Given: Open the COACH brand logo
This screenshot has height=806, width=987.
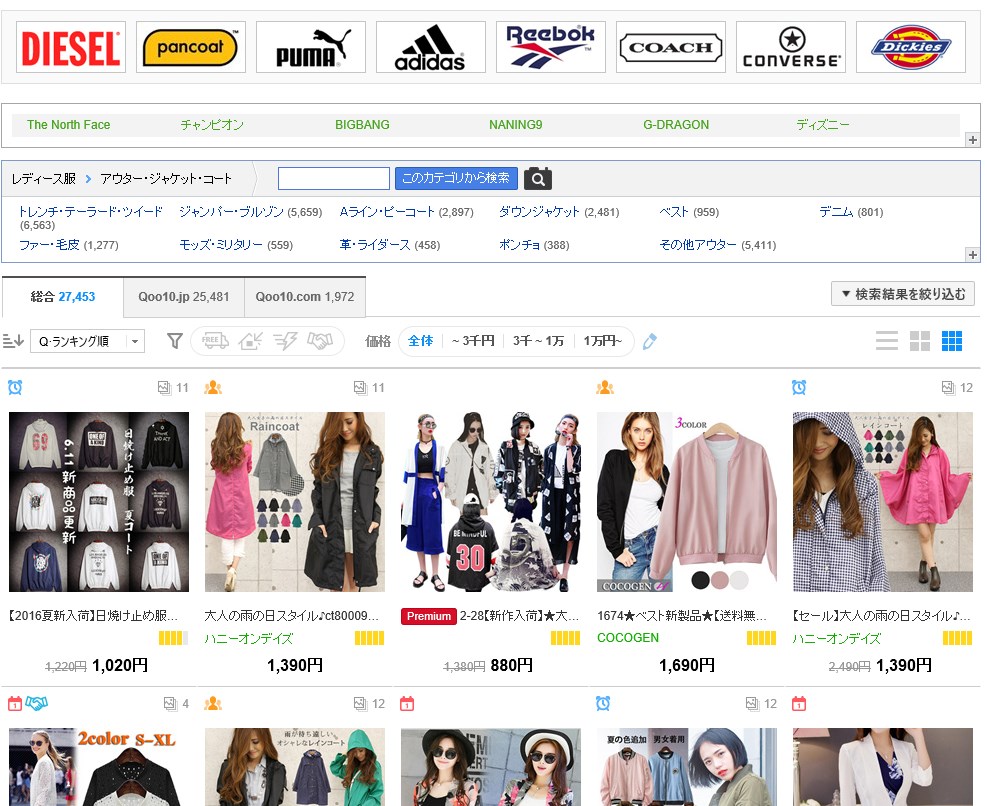Looking at the screenshot, I should click(671, 47).
